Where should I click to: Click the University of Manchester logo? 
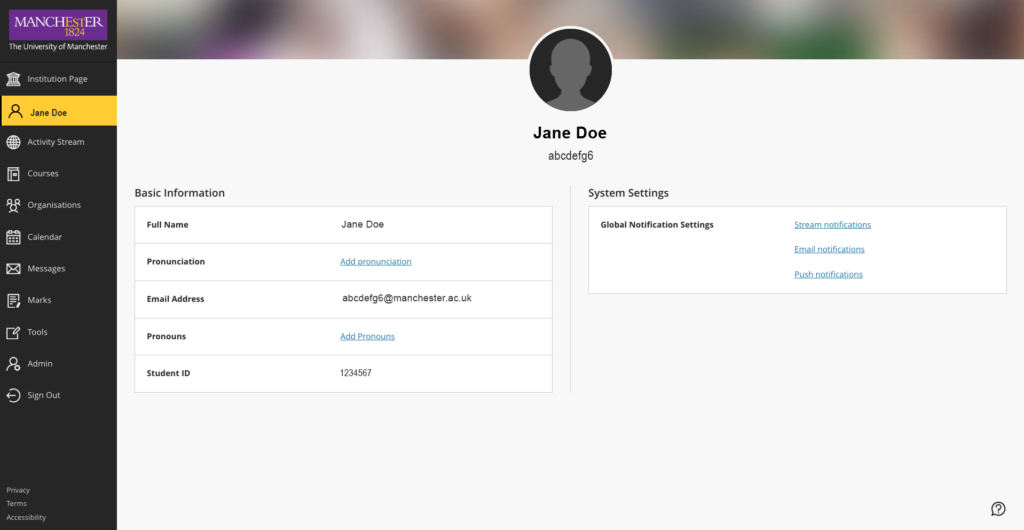click(x=58, y=30)
